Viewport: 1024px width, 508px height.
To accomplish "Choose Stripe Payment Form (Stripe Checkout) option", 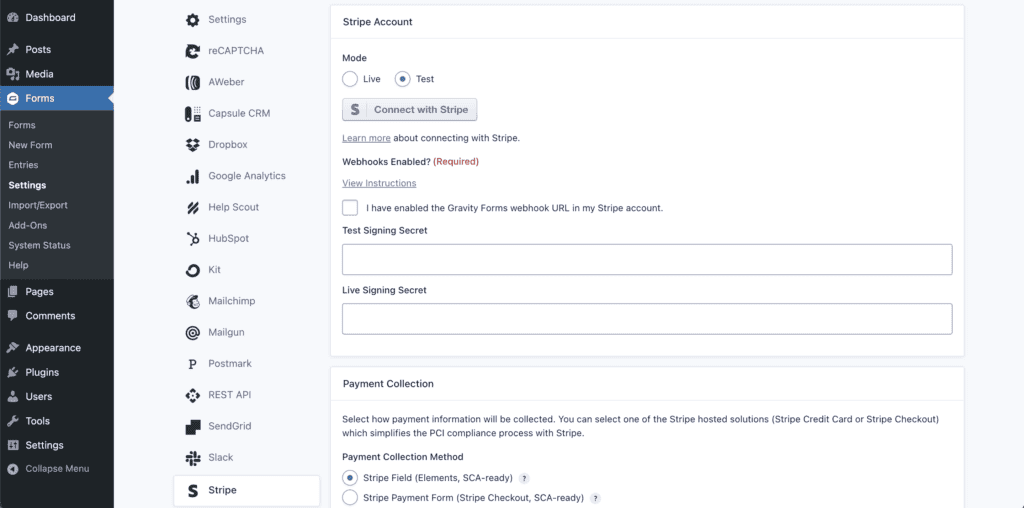I will pos(350,498).
